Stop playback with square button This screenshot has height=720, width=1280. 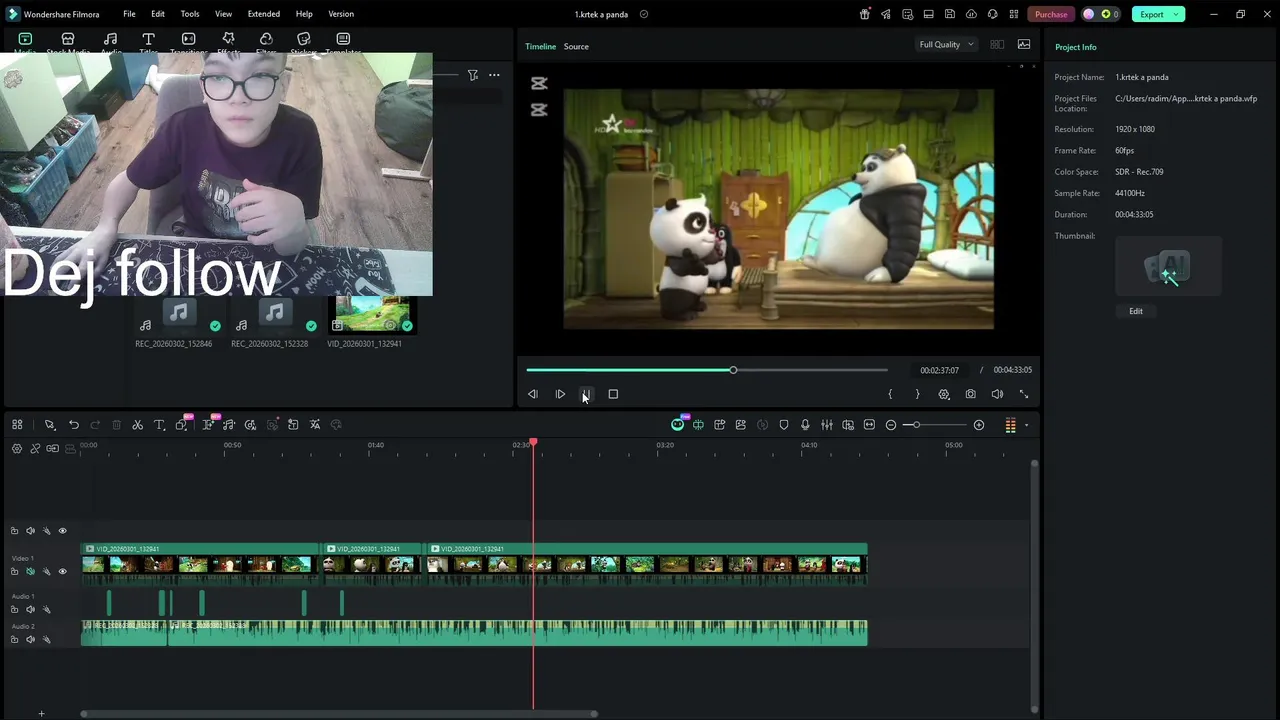[x=613, y=394]
